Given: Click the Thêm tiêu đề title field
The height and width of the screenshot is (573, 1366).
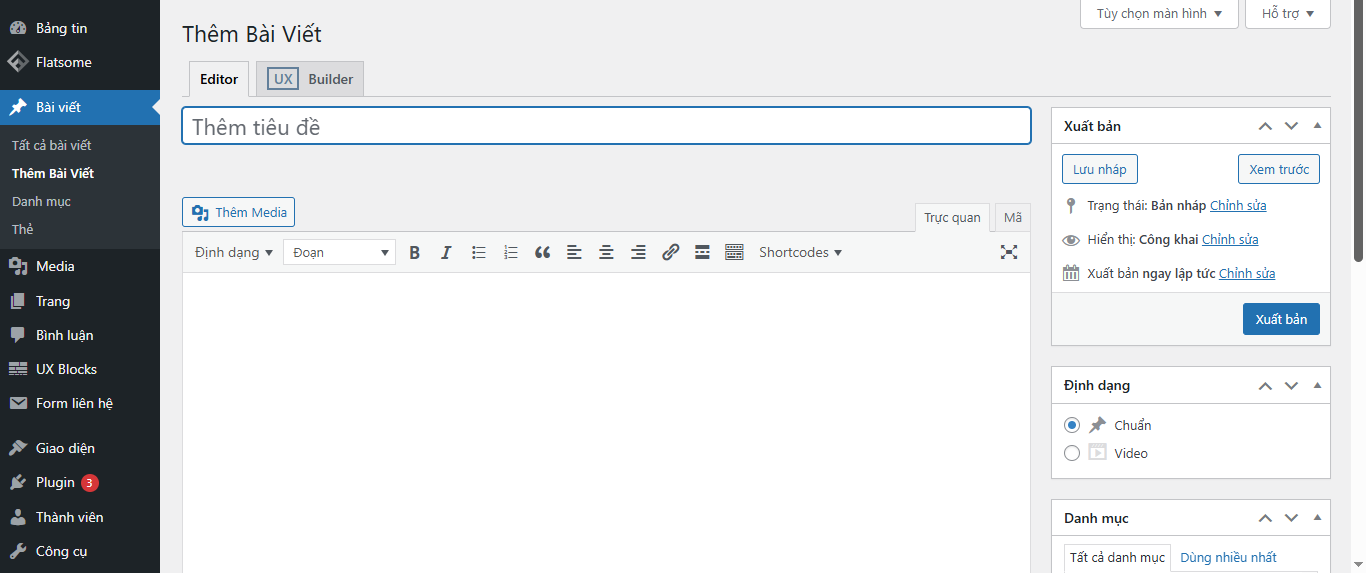Looking at the screenshot, I should 606,127.
